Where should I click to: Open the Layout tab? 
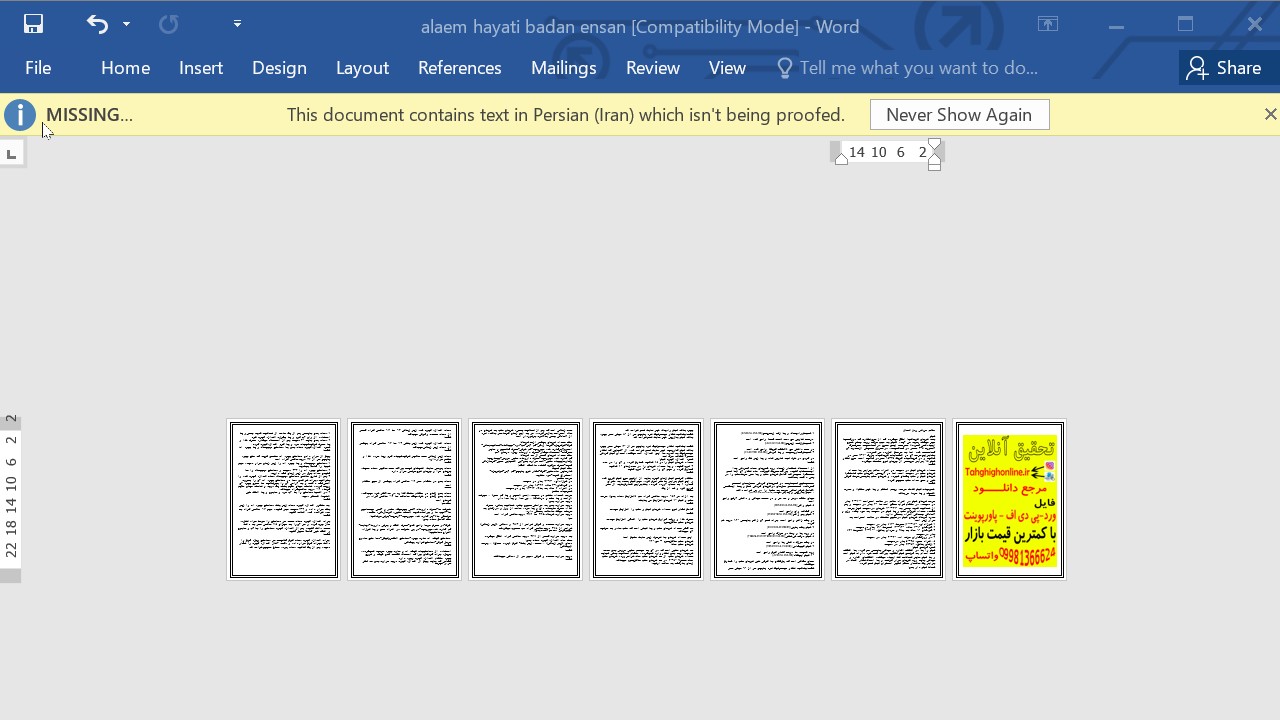point(362,68)
